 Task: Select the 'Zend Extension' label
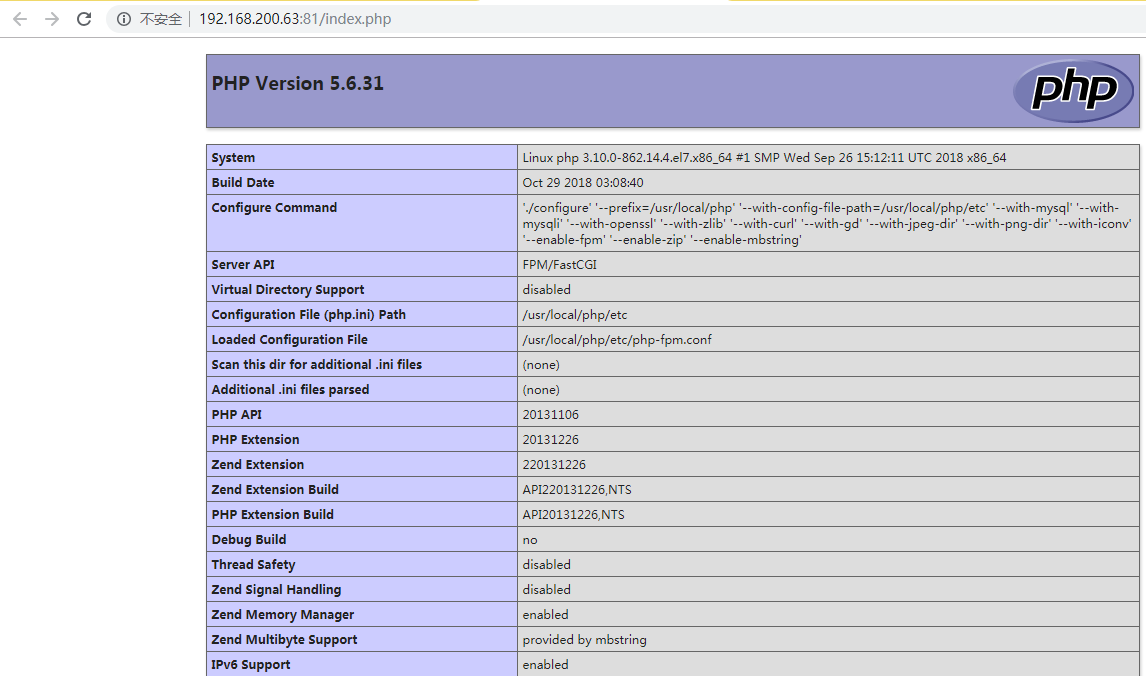[x=257, y=464]
